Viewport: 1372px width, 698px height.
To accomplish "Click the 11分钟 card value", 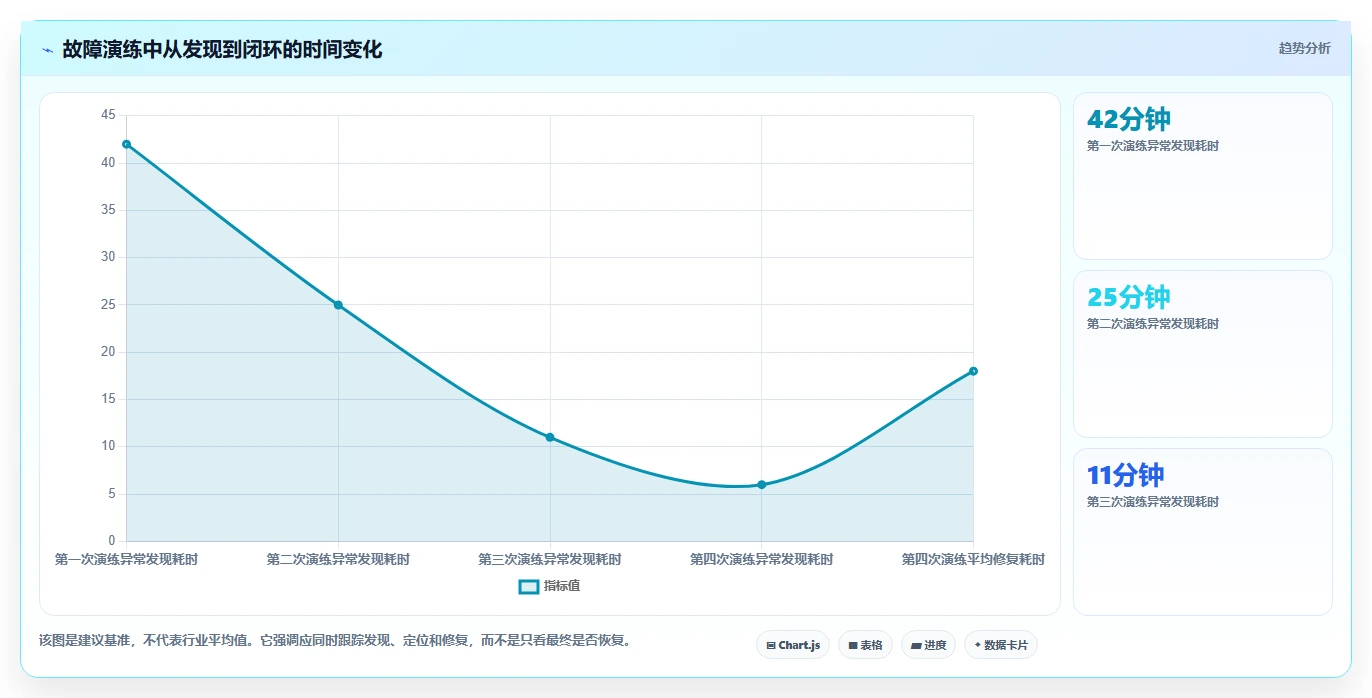I will (x=1125, y=475).
